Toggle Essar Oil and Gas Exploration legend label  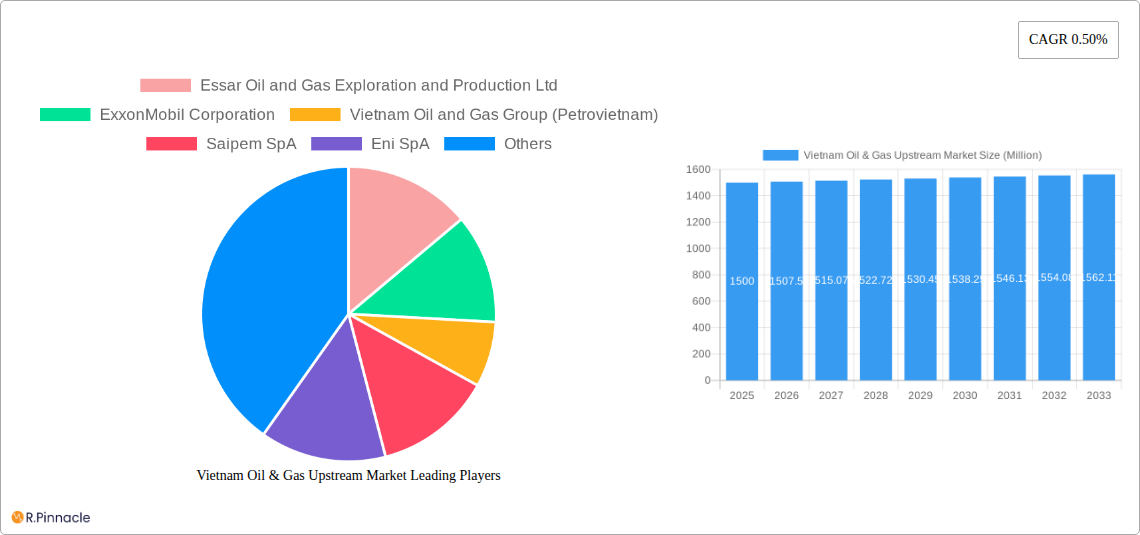point(379,86)
